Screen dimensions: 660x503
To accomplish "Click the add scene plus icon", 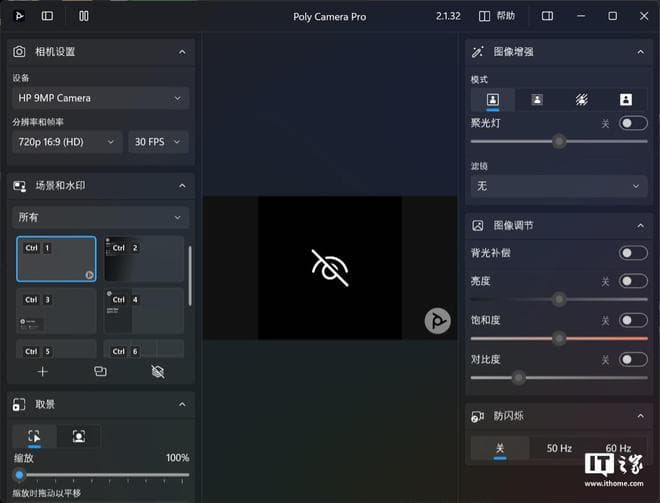I will click(x=42, y=371).
